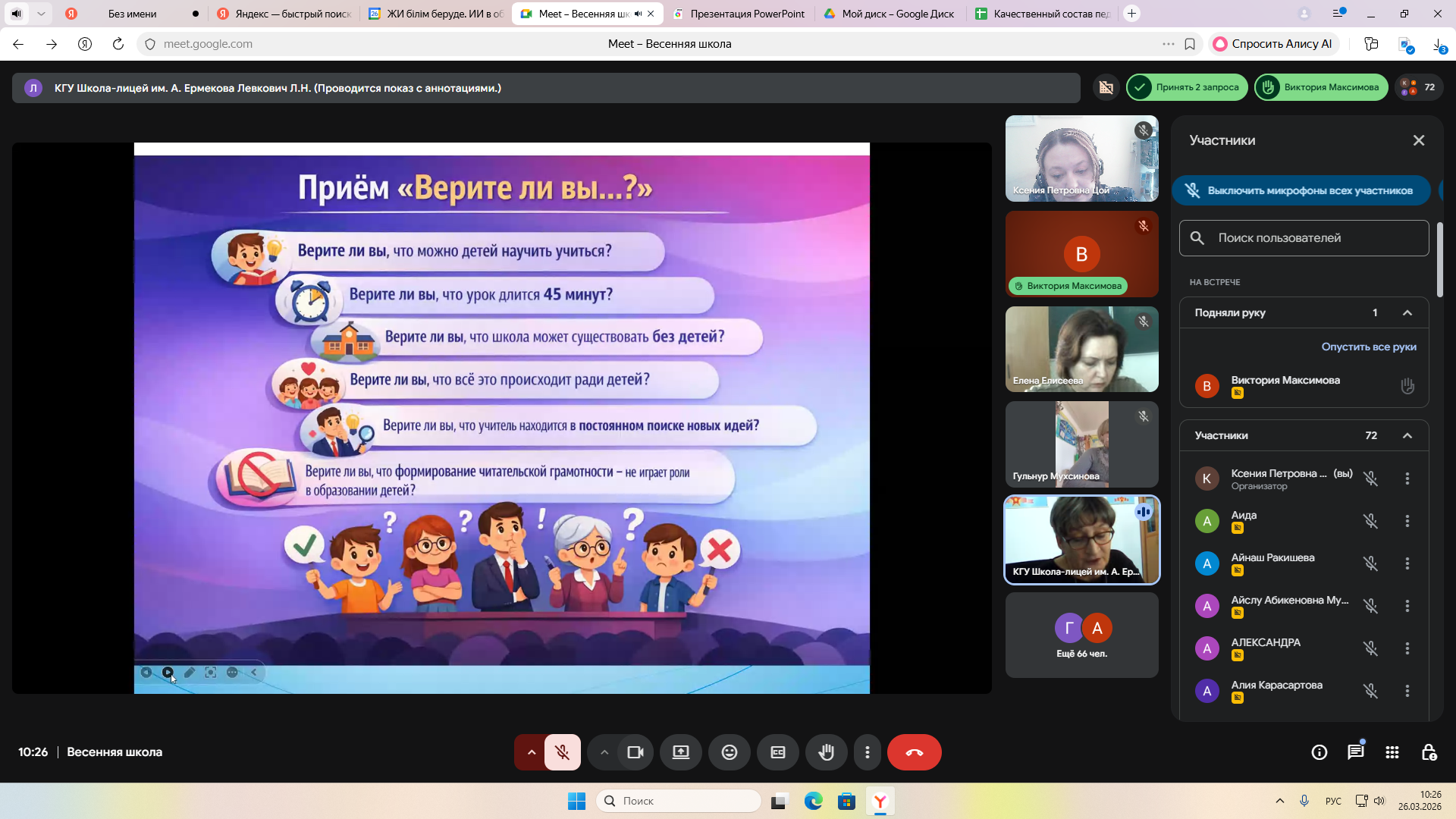This screenshot has width=1456, height=819.
Task: Click the red leave call button
Action: 914,752
